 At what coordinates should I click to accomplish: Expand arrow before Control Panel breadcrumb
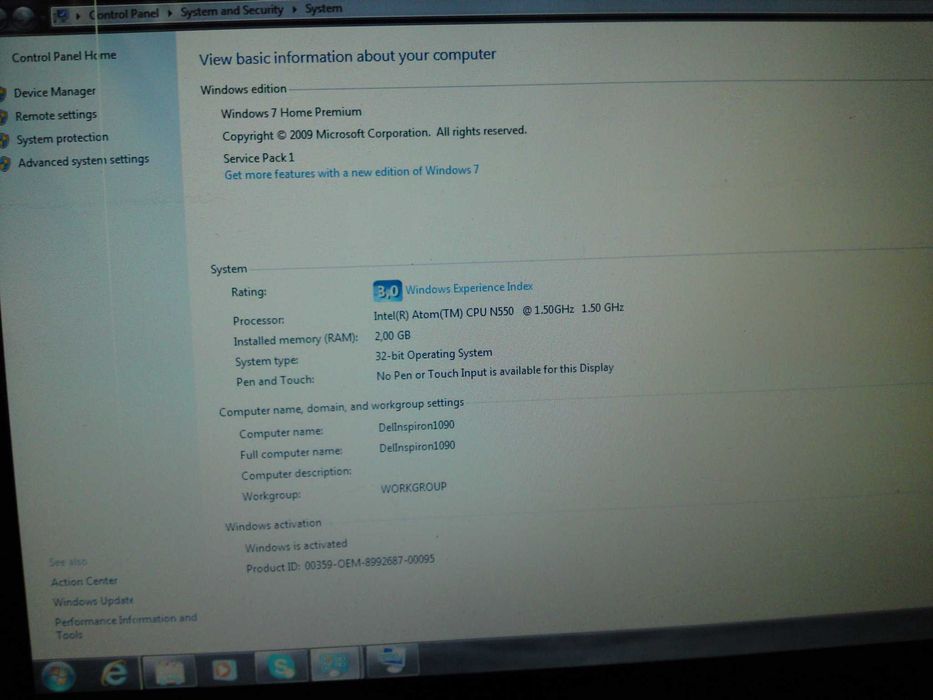78,15
